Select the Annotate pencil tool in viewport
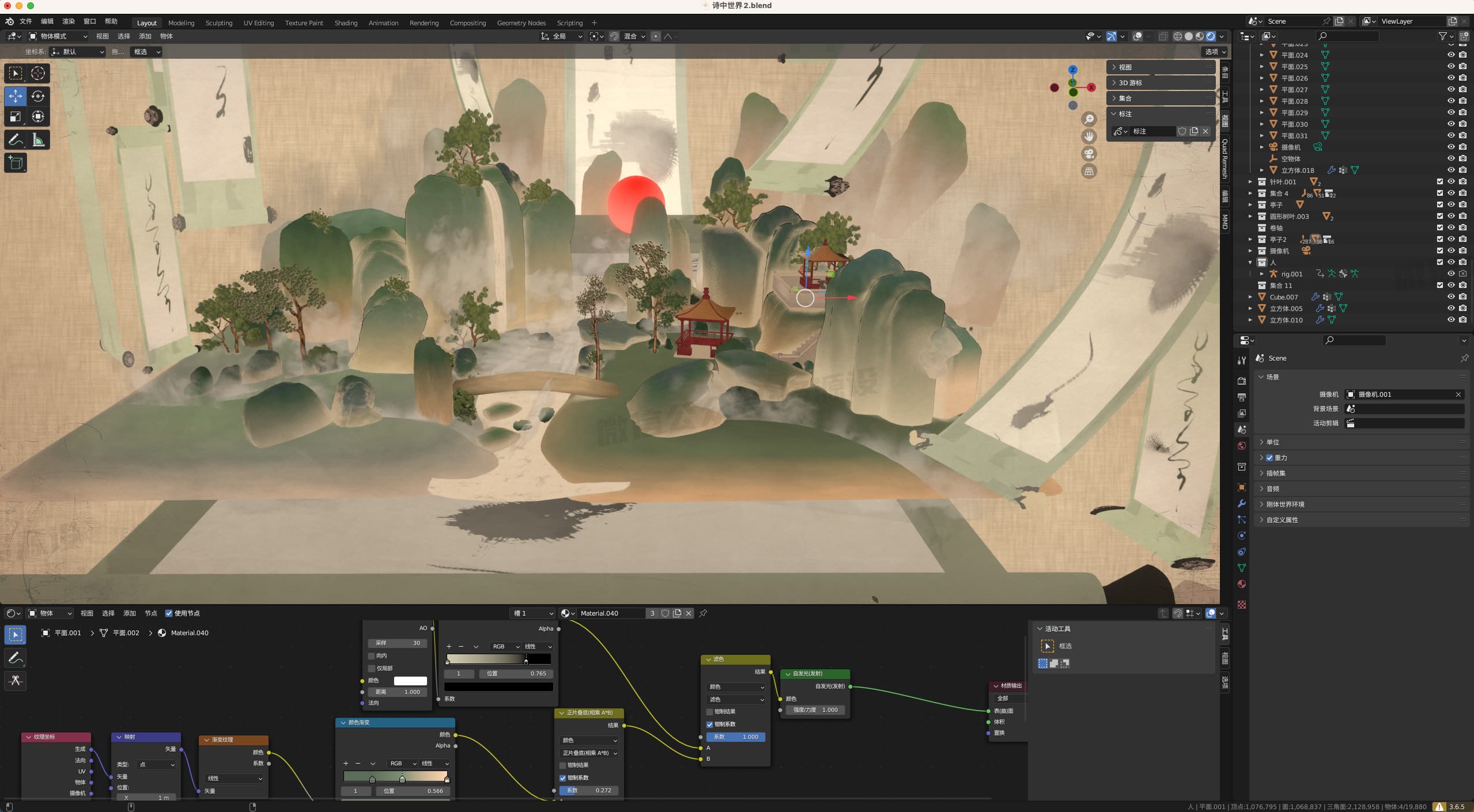Viewport: 1474px width, 812px height. click(x=16, y=140)
